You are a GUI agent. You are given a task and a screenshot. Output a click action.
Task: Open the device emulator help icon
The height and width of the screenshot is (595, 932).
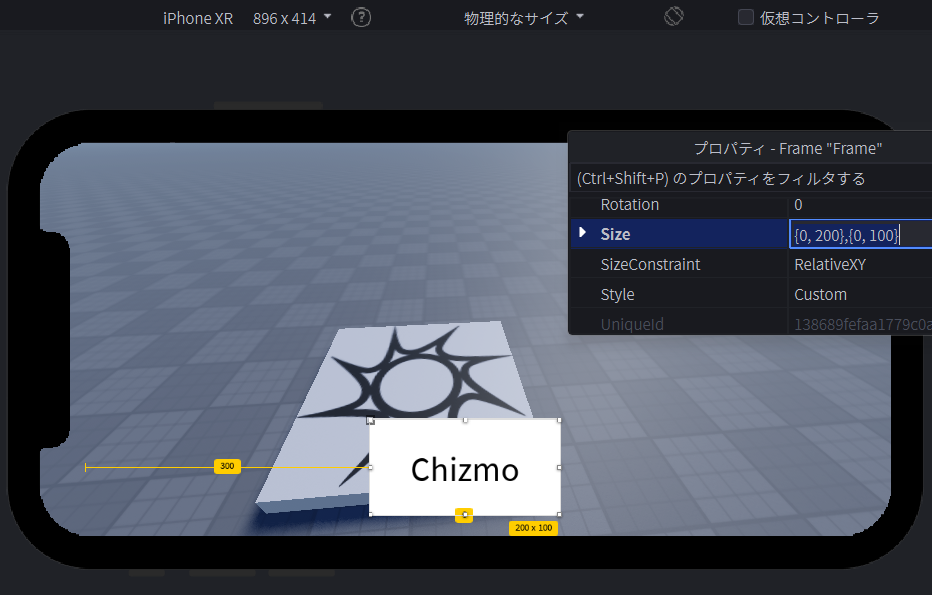click(361, 18)
